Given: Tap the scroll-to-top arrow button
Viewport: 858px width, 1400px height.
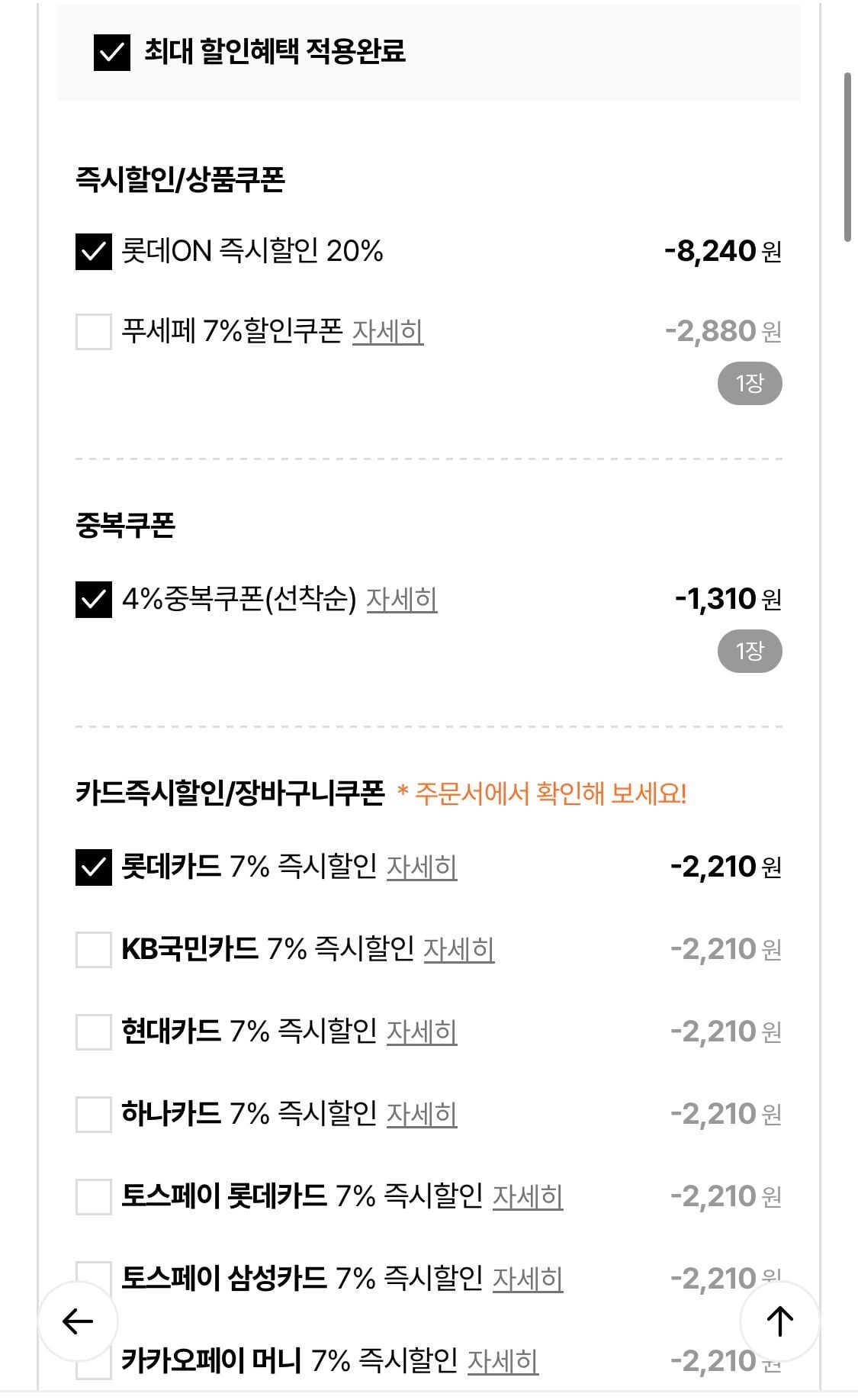Looking at the screenshot, I should pyautogui.click(x=779, y=1321).
